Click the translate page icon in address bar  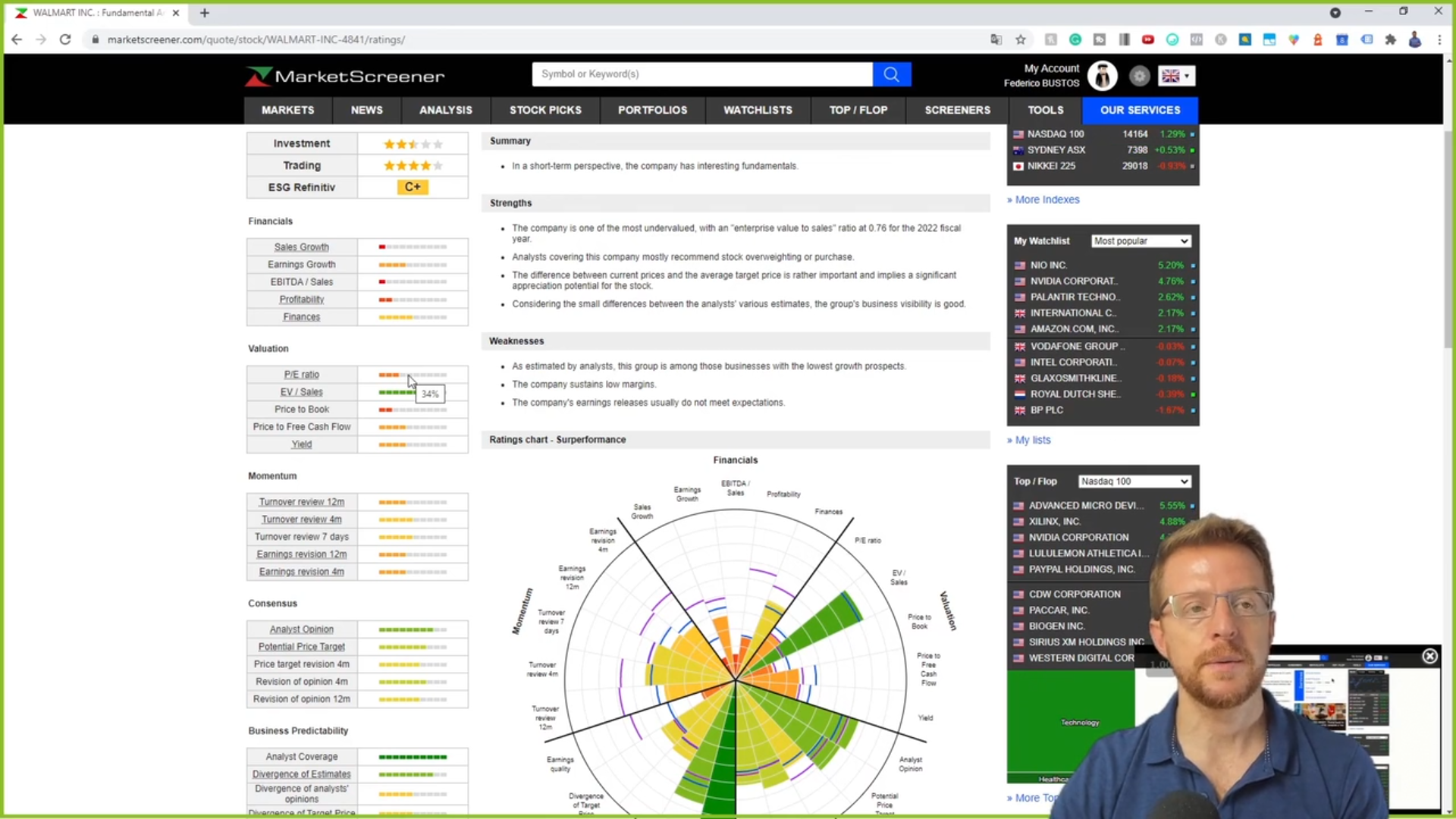tap(996, 39)
